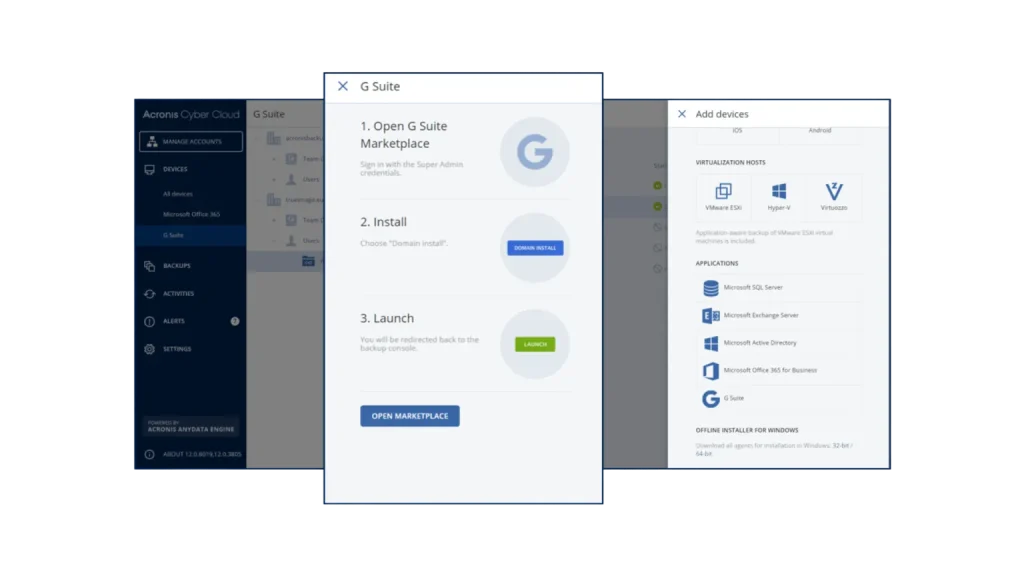Select G Suite under Devices in sidebar

(x=190, y=235)
